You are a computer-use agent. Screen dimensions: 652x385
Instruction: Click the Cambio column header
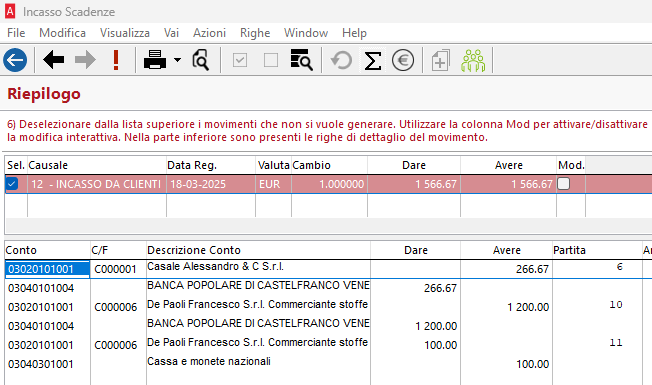pos(329,165)
